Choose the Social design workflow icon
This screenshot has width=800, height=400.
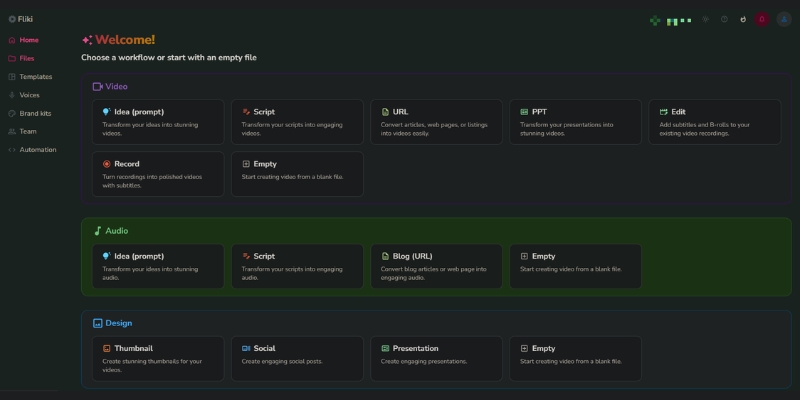coord(246,348)
